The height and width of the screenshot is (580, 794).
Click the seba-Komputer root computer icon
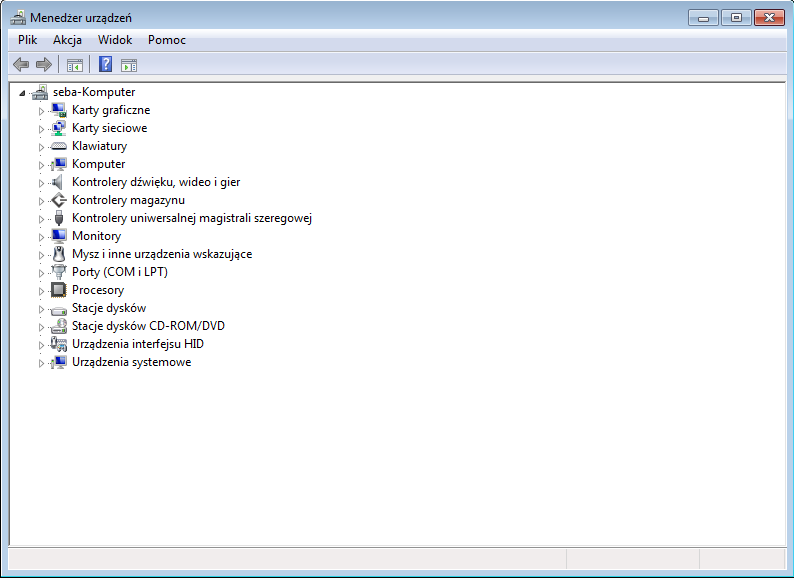(x=39, y=92)
